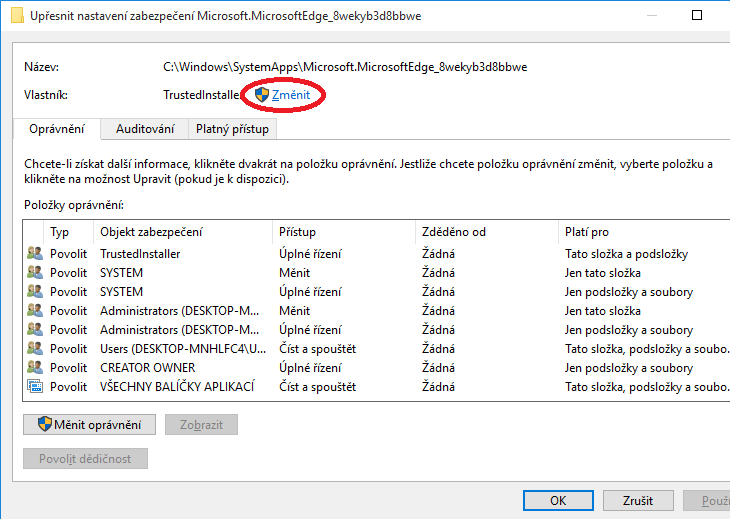Image resolution: width=730 pixels, height=519 pixels.
Task: Click user group icon of TrustedInstaller row
Action: [35, 253]
